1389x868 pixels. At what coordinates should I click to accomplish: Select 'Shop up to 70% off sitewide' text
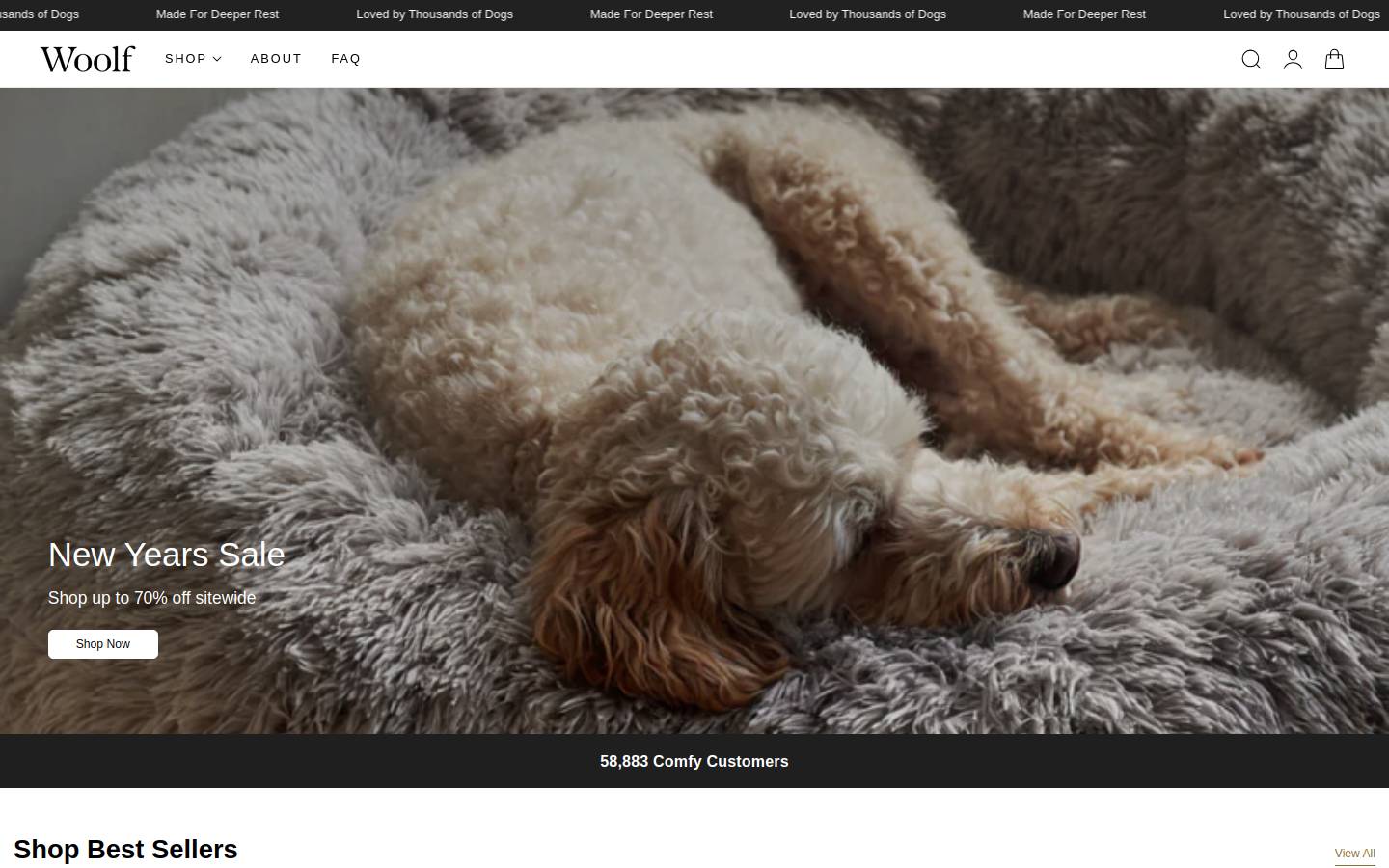pos(152,598)
